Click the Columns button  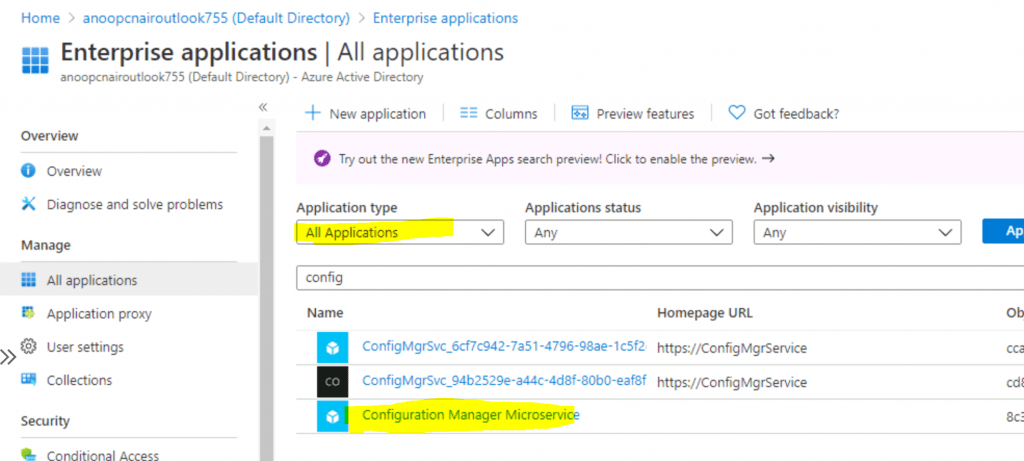499,113
